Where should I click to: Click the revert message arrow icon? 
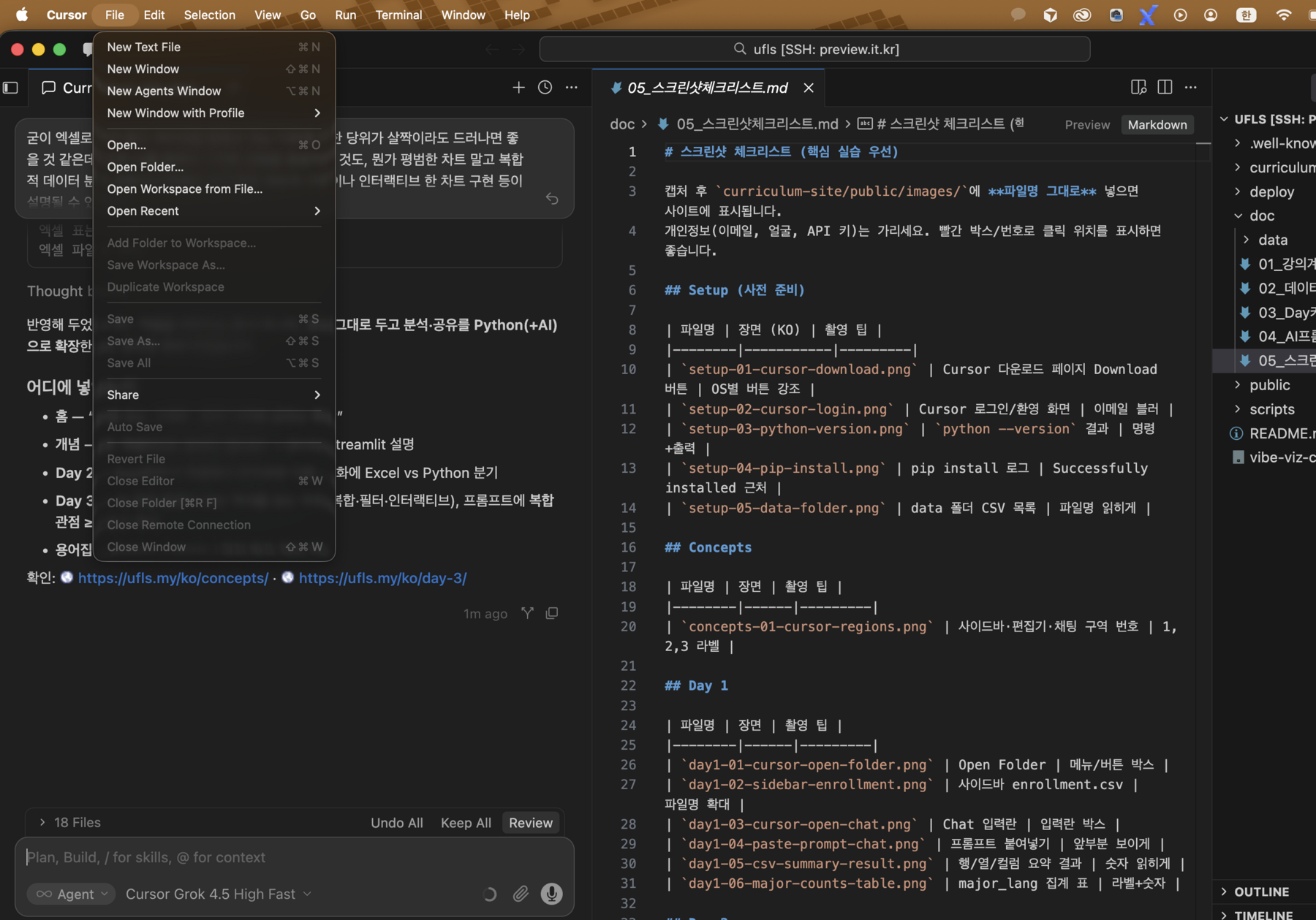click(x=552, y=199)
